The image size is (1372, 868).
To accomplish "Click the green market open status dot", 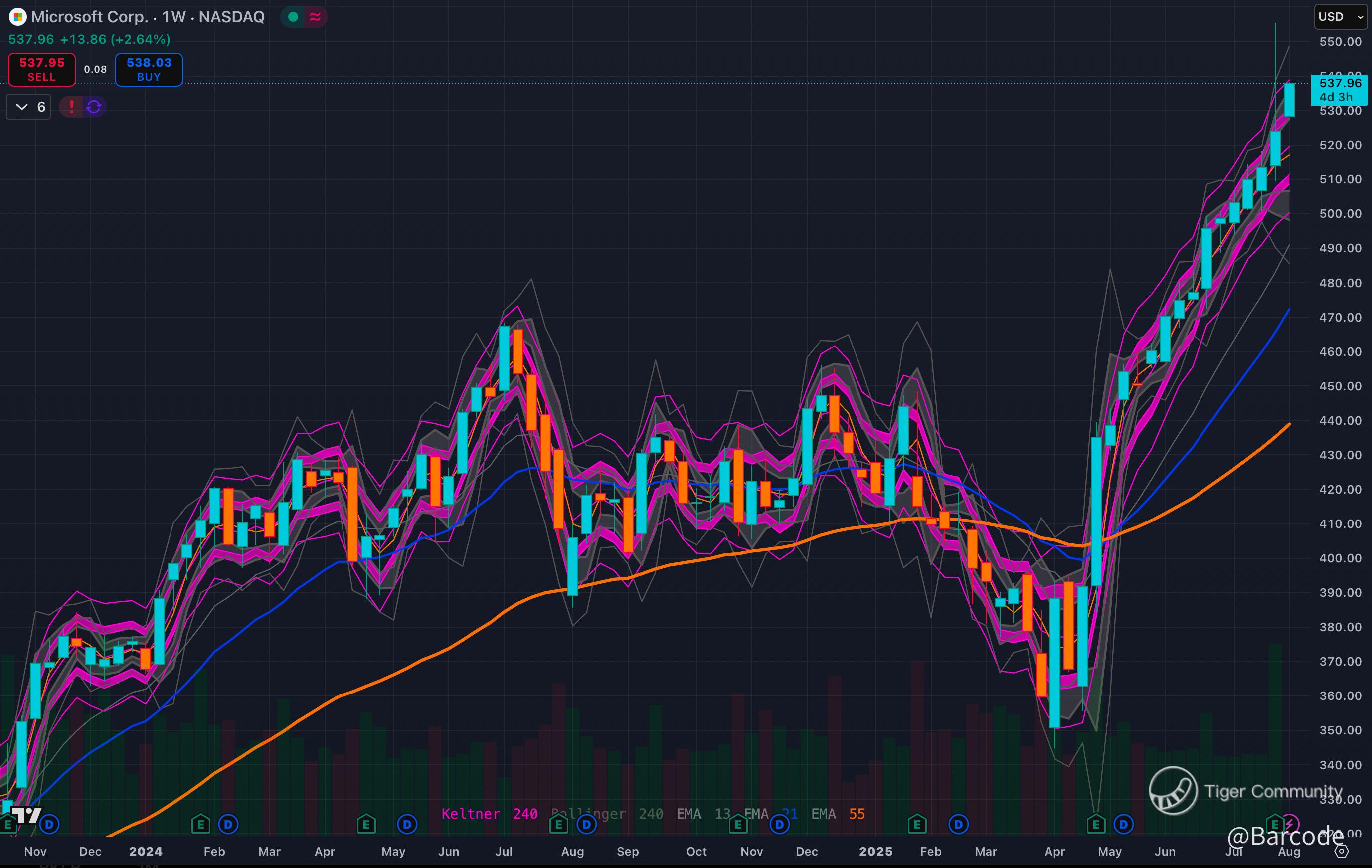I will [x=294, y=17].
